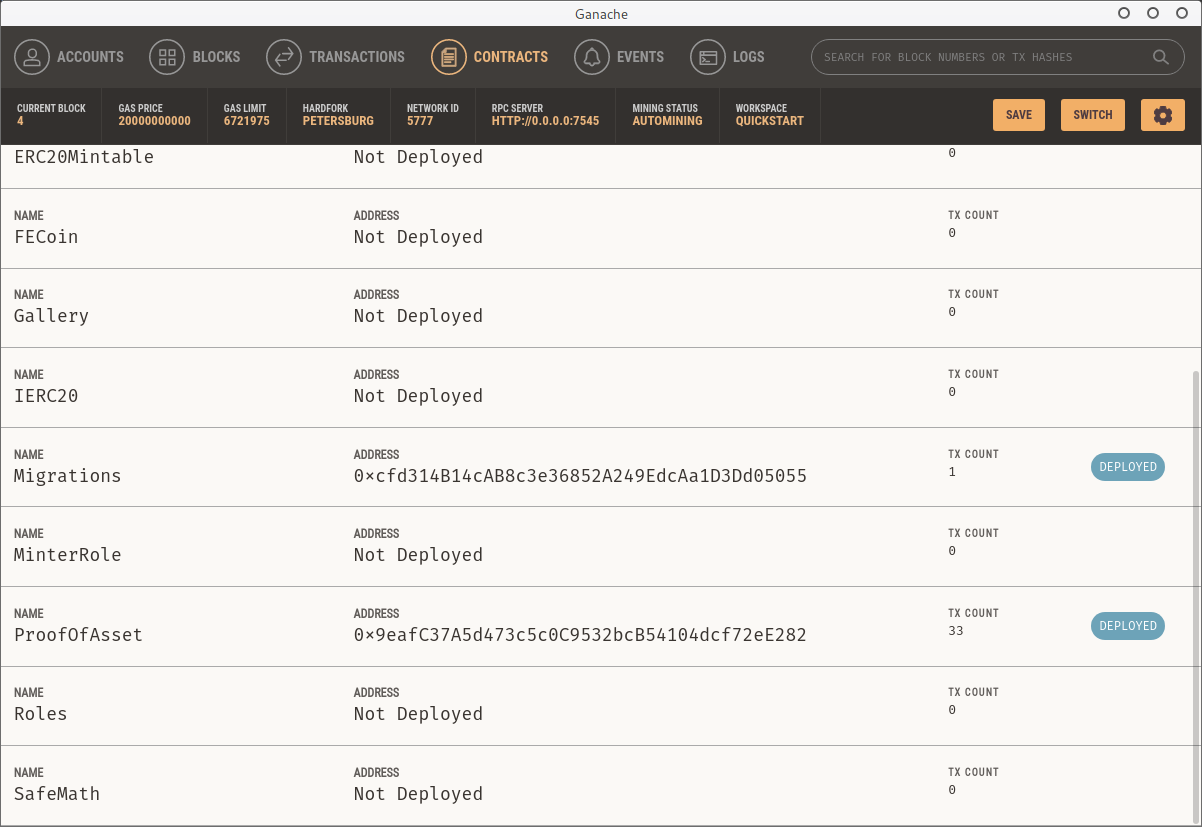Image resolution: width=1202 pixels, height=827 pixels.
Task: Click the ProofOfAsset TX count 33
Action: (956, 631)
